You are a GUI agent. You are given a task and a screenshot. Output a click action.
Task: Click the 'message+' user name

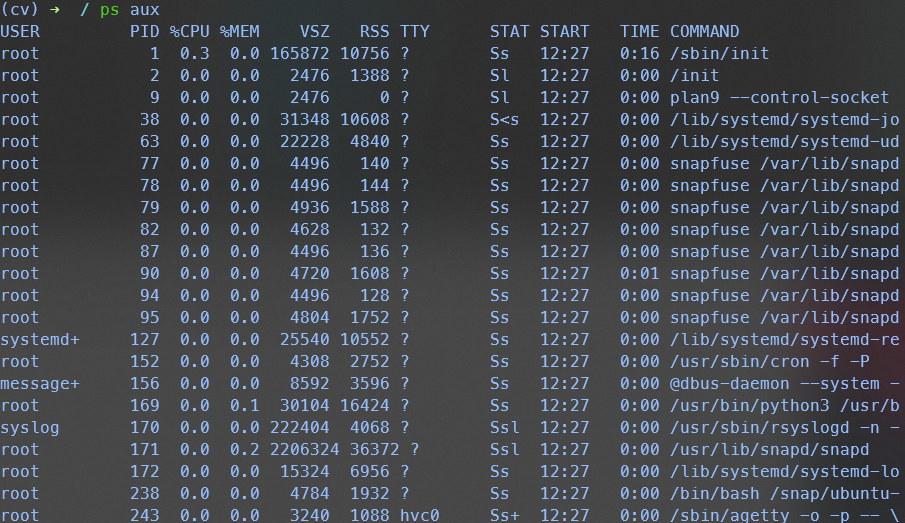pos(40,383)
